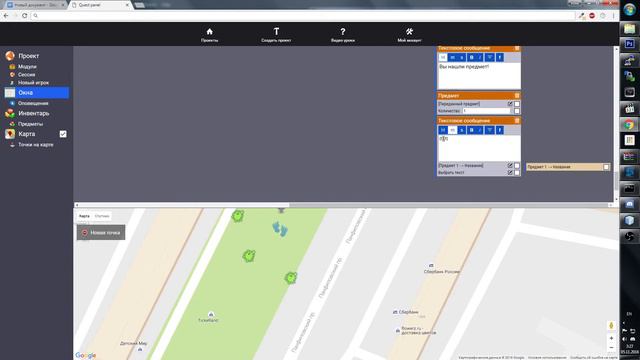This screenshot has height=360, width=640.
Task: Click the Количество input field
Action: (486, 111)
